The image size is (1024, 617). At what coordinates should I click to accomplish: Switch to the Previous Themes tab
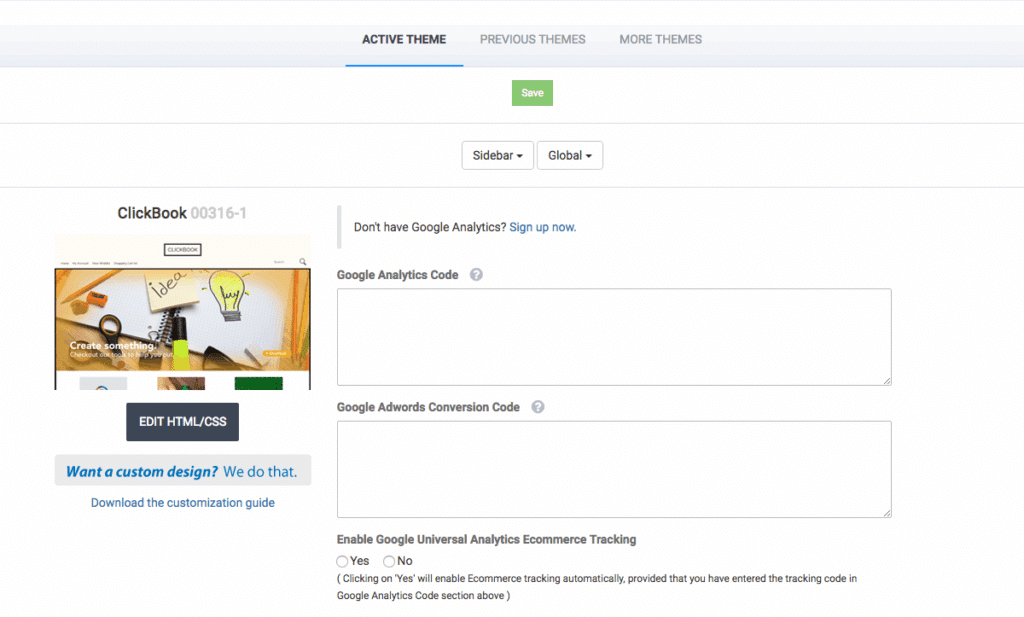tap(532, 40)
